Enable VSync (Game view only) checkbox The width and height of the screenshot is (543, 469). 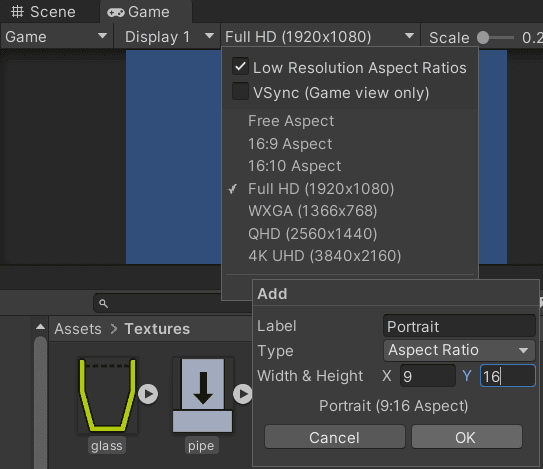point(240,91)
